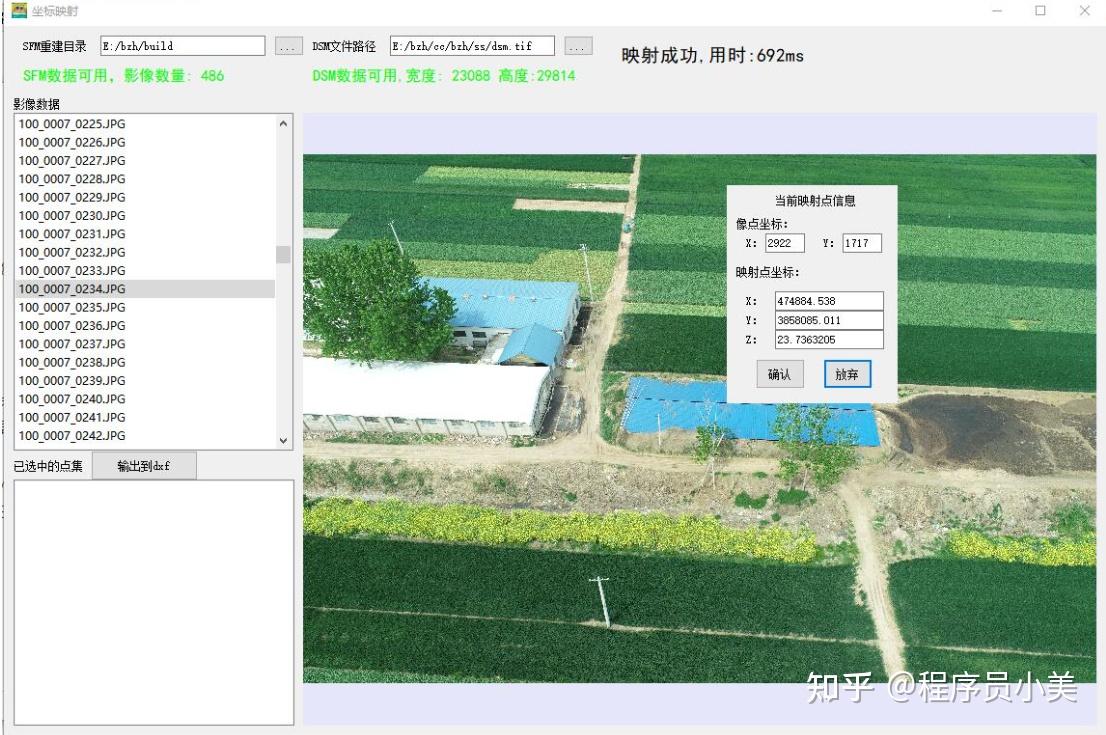Click the image list scrollbar thumb
The height and width of the screenshot is (735, 1106).
click(283, 254)
